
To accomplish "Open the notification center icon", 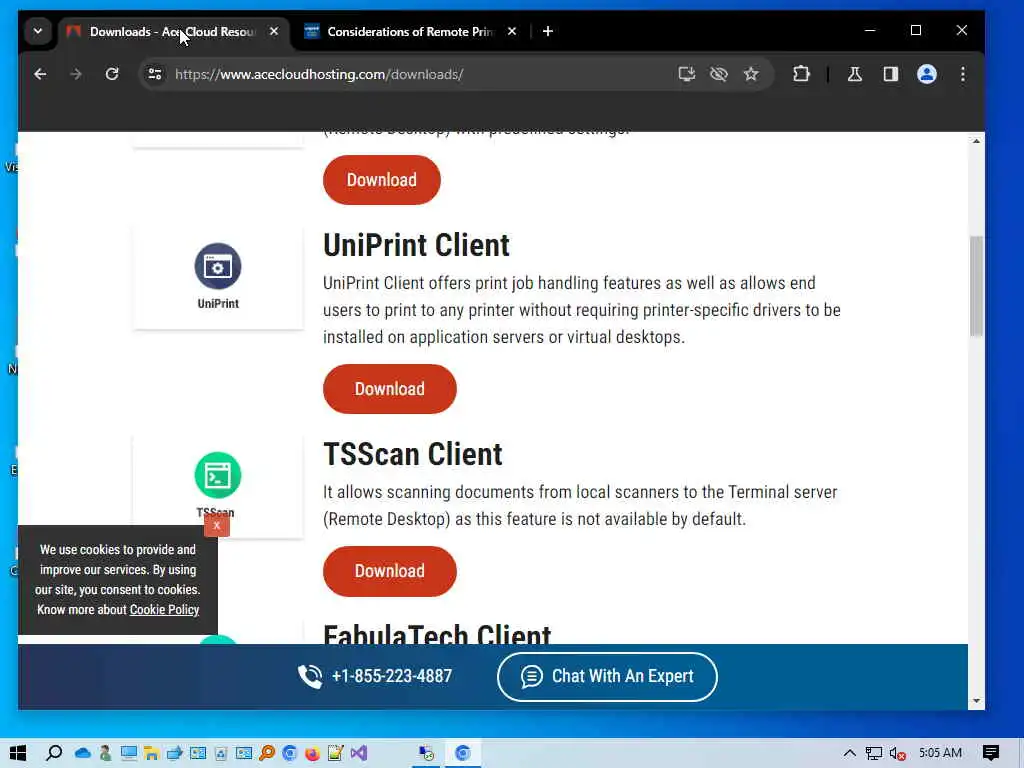I will [991, 753].
